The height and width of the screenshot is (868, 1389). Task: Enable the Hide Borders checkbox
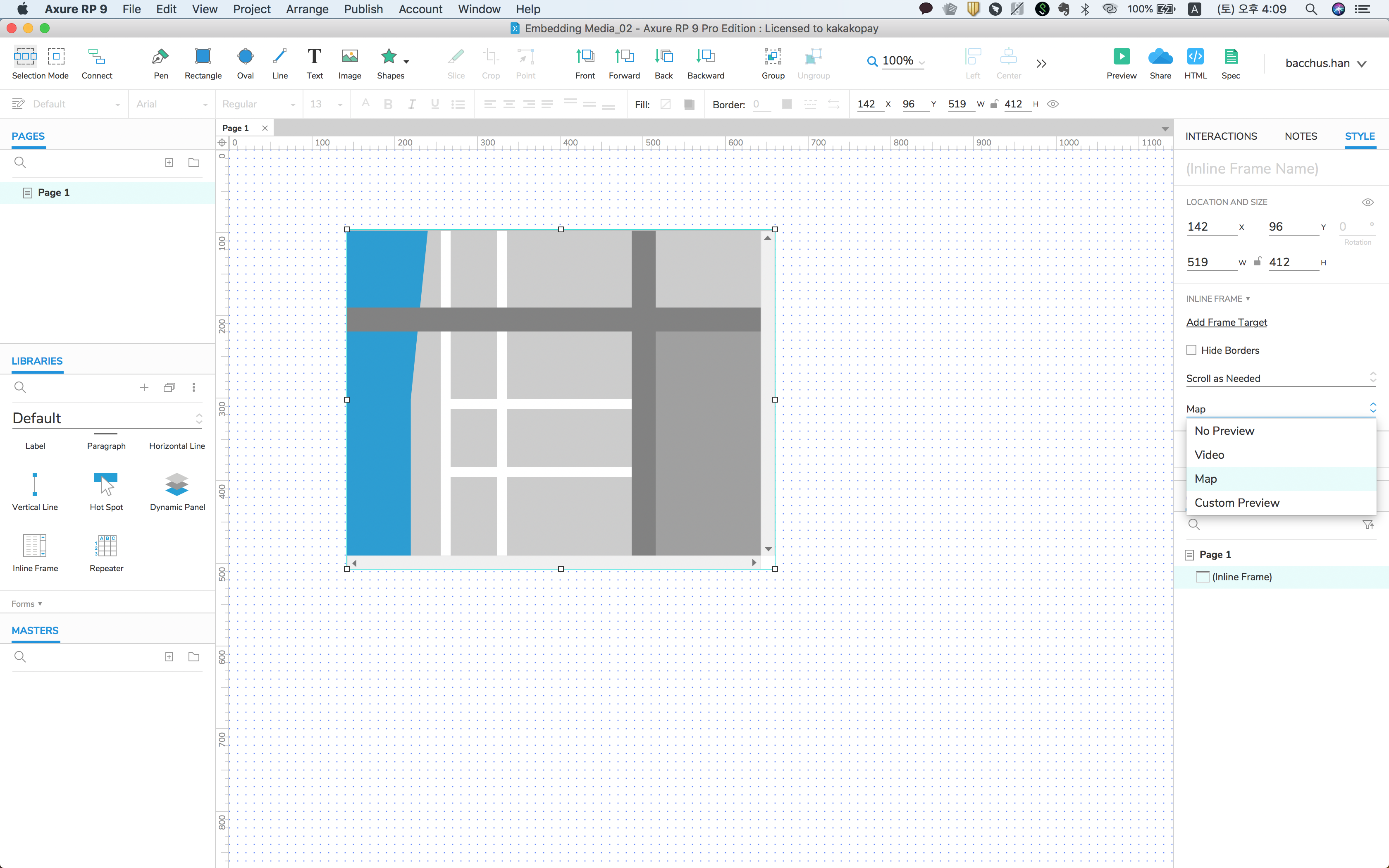pyautogui.click(x=1191, y=350)
